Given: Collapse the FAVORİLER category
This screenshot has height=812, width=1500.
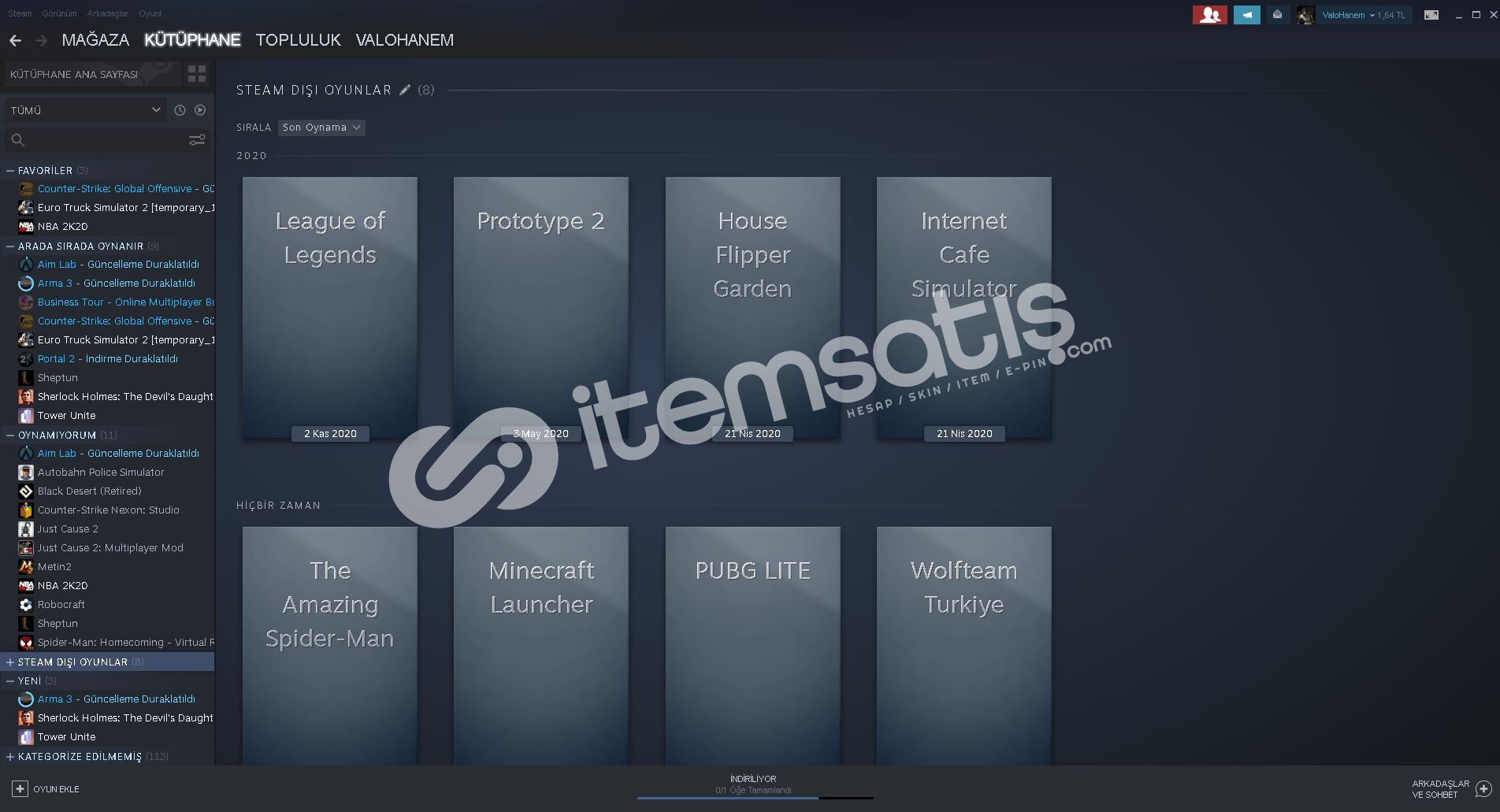Looking at the screenshot, I should tap(10, 170).
